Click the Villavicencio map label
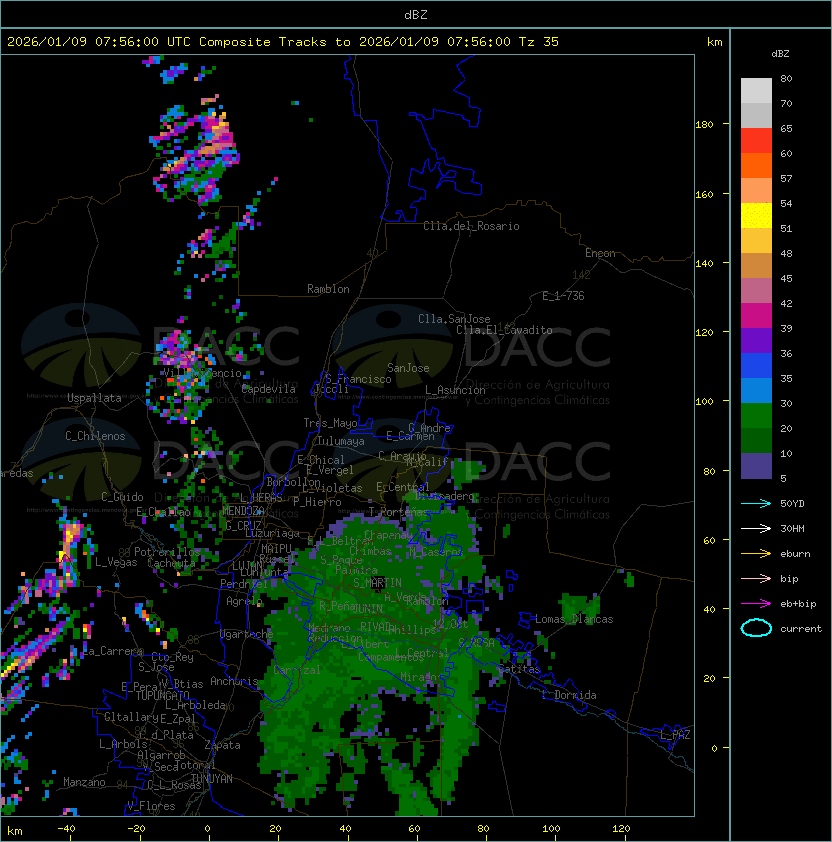The height and width of the screenshot is (842, 832). (202, 373)
